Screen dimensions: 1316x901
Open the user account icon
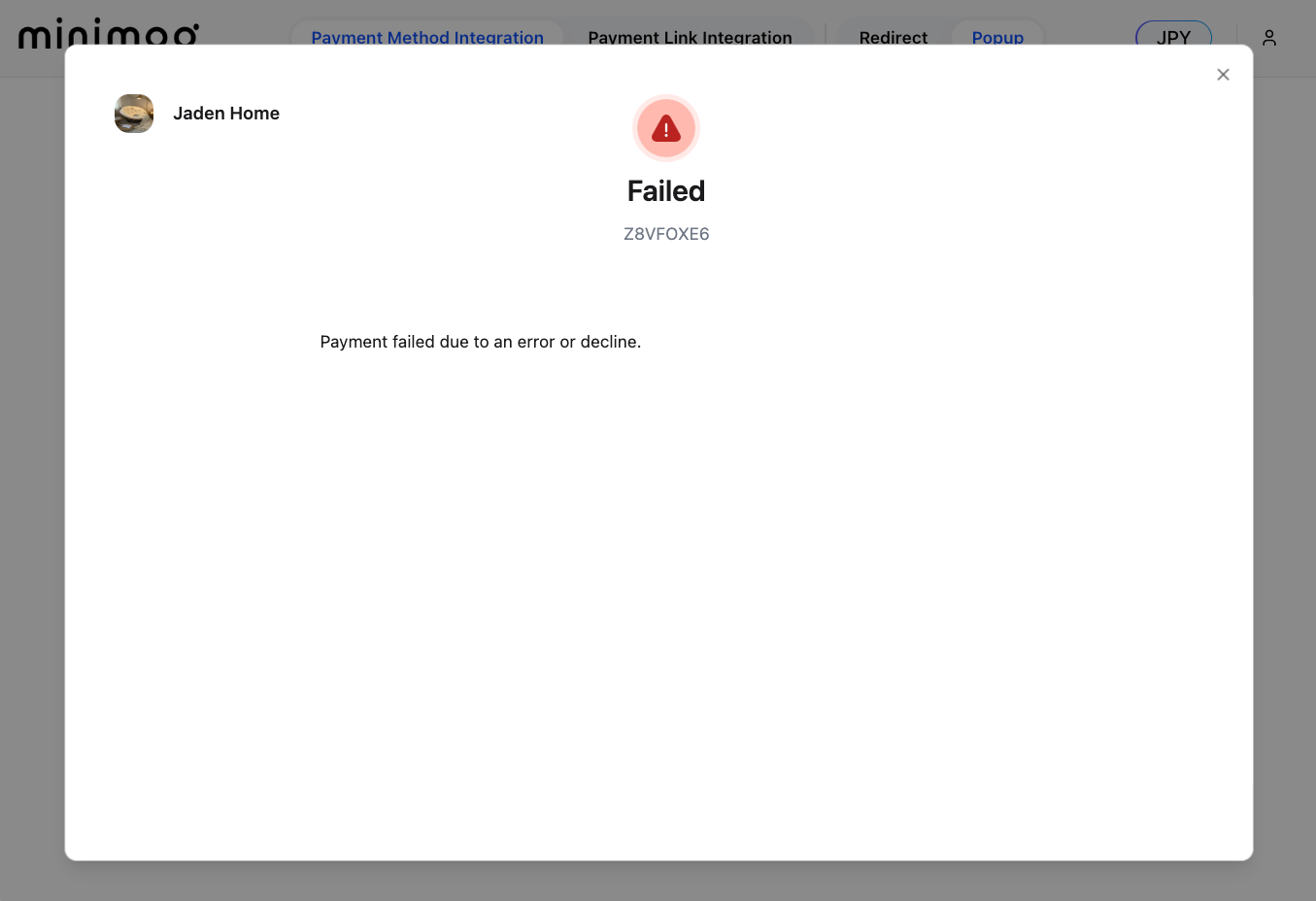tap(1268, 38)
